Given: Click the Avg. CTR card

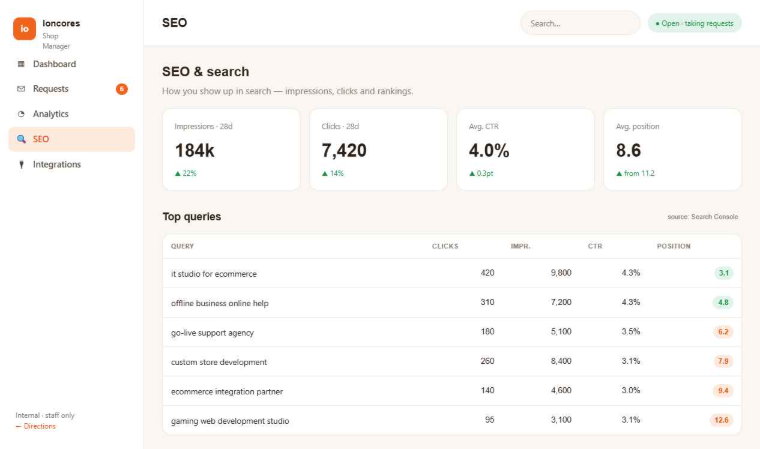Looking at the screenshot, I should 525,149.
